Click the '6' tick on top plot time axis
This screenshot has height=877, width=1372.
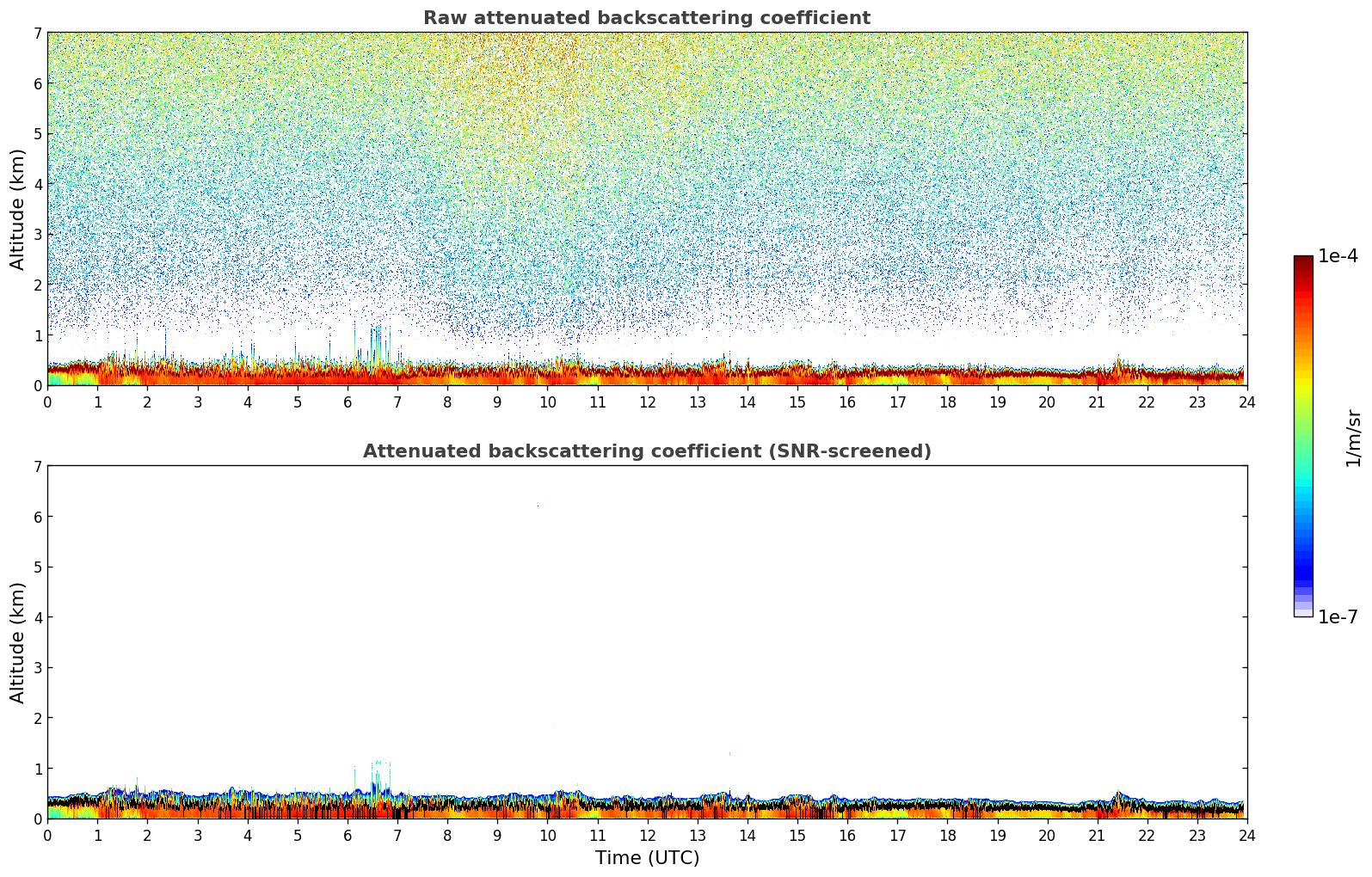point(348,402)
